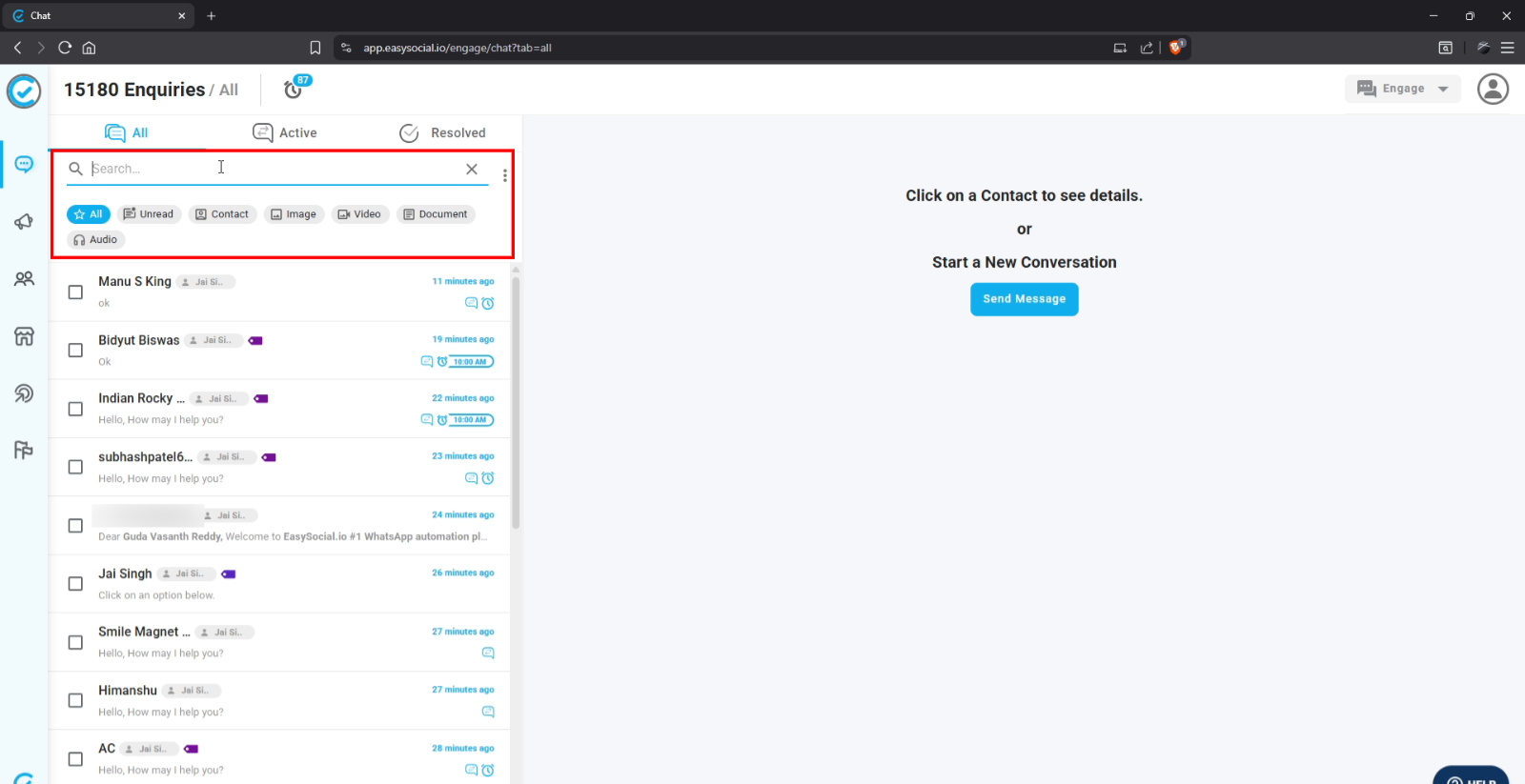Switch to the Active tab
Image resolution: width=1525 pixels, height=784 pixels.
point(285,132)
